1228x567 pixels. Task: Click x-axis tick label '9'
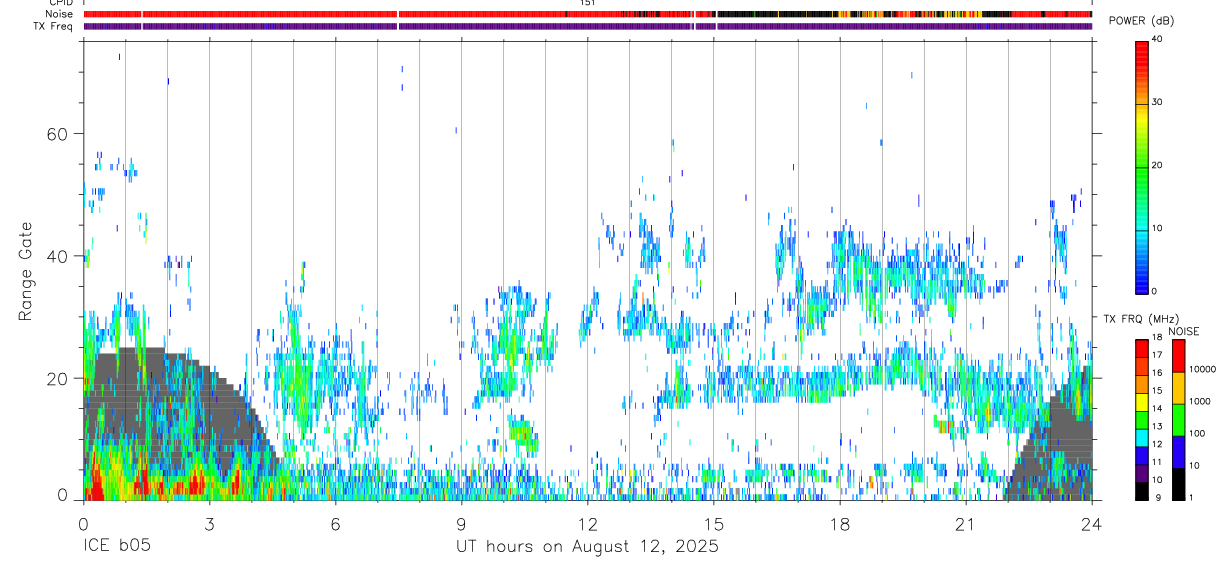pos(461,523)
